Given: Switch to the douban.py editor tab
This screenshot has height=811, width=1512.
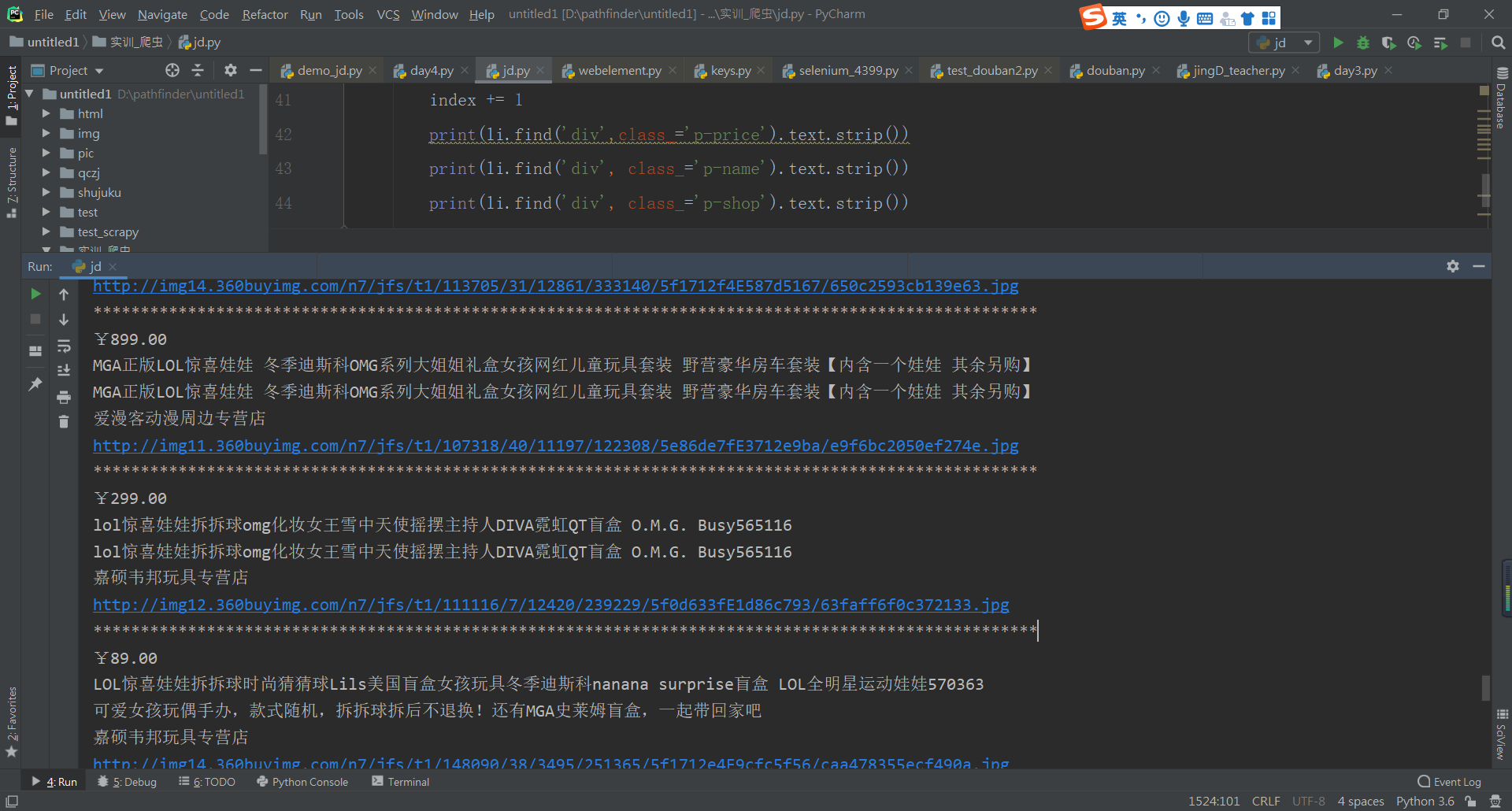Looking at the screenshot, I should coord(1116,70).
